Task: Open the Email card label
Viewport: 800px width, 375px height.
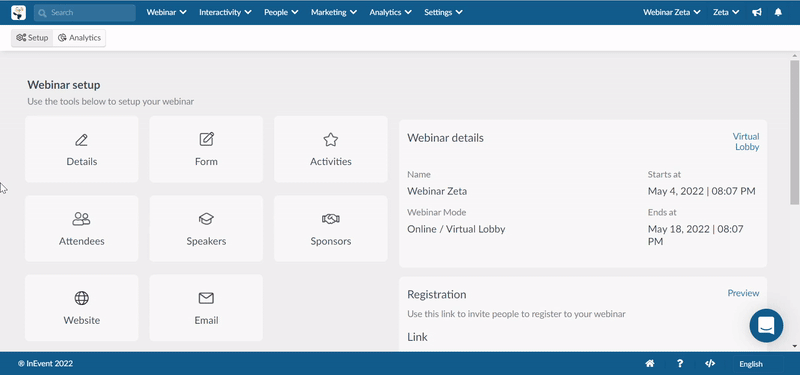Action: pyautogui.click(x=206, y=320)
